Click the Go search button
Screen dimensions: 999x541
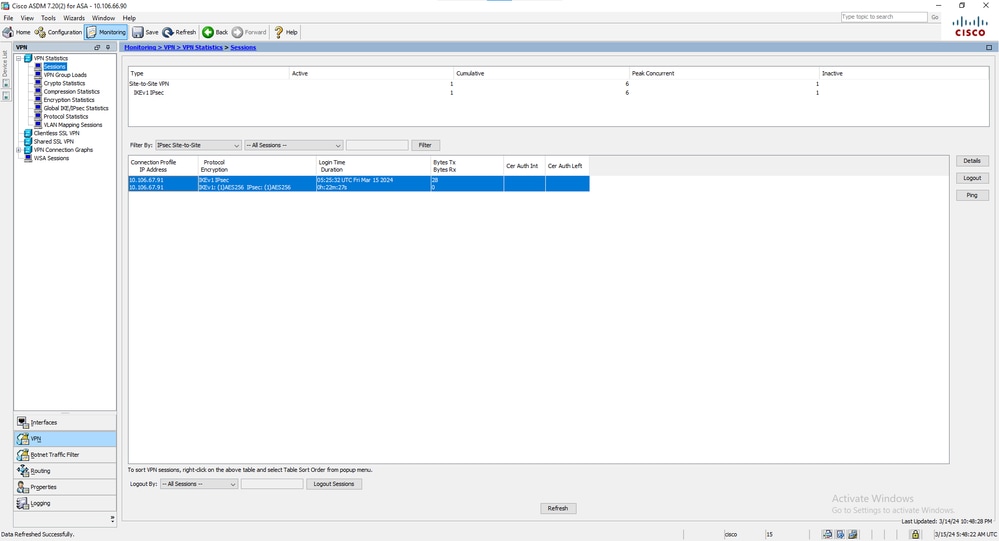coord(935,17)
